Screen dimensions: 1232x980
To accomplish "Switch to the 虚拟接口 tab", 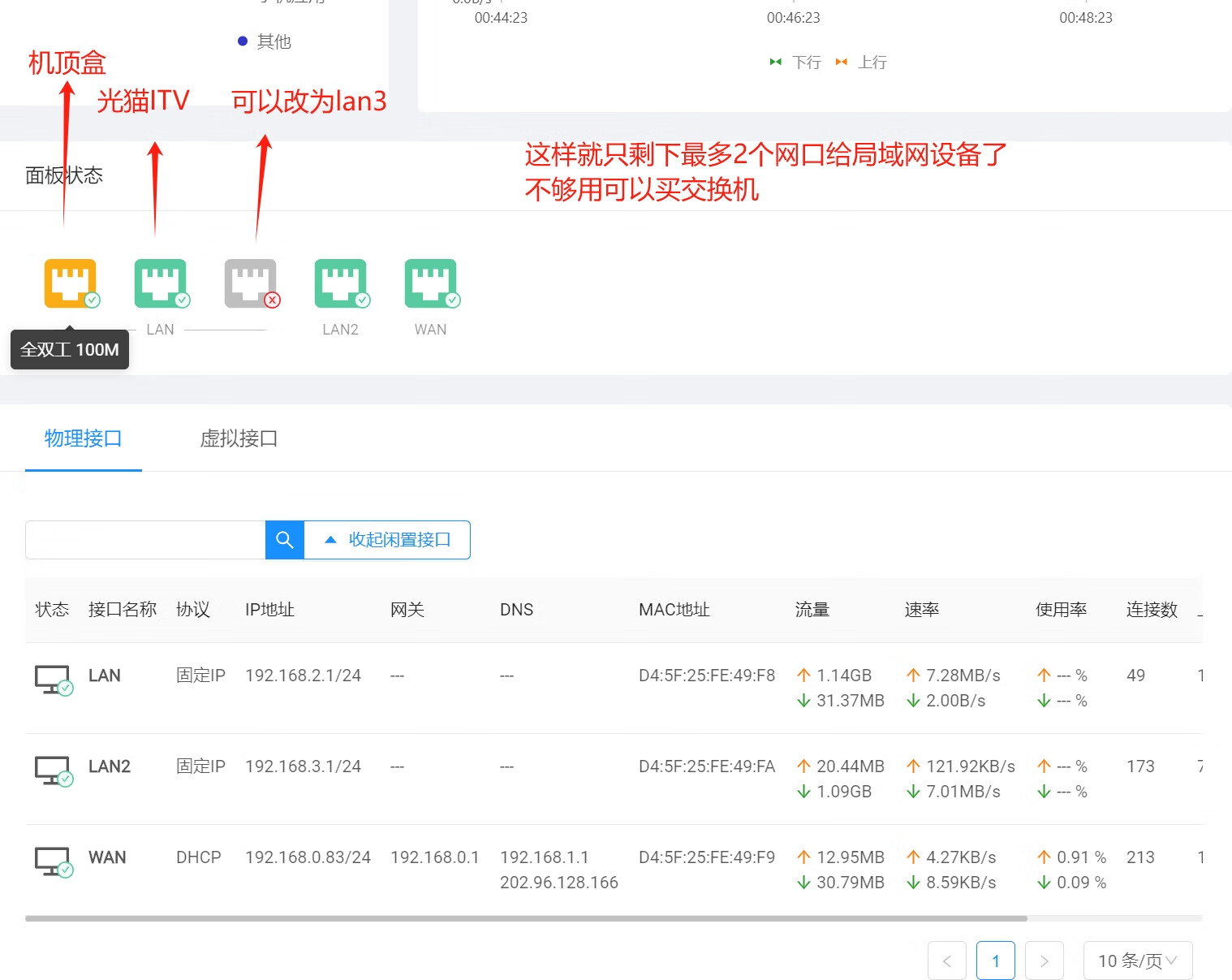I will pyautogui.click(x=239, y=438).
